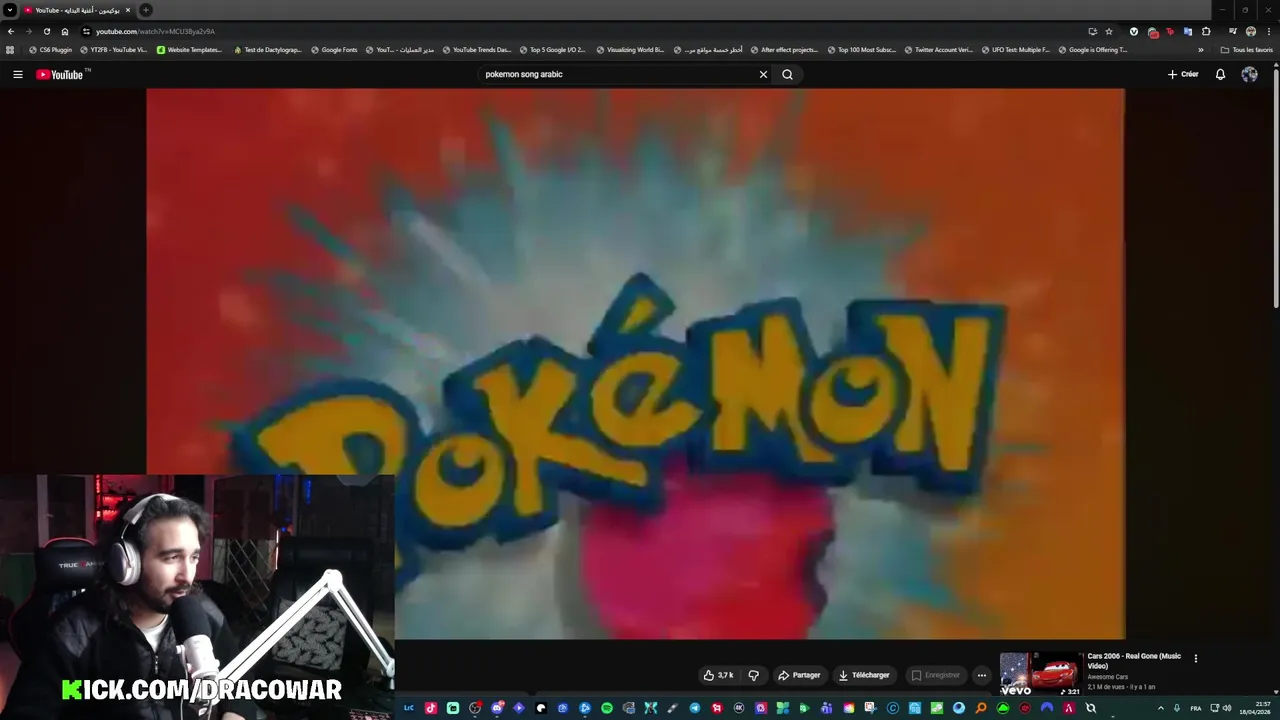The image size is (1280, 720).
Task: Go to browser home page
Action: (65, 31)
